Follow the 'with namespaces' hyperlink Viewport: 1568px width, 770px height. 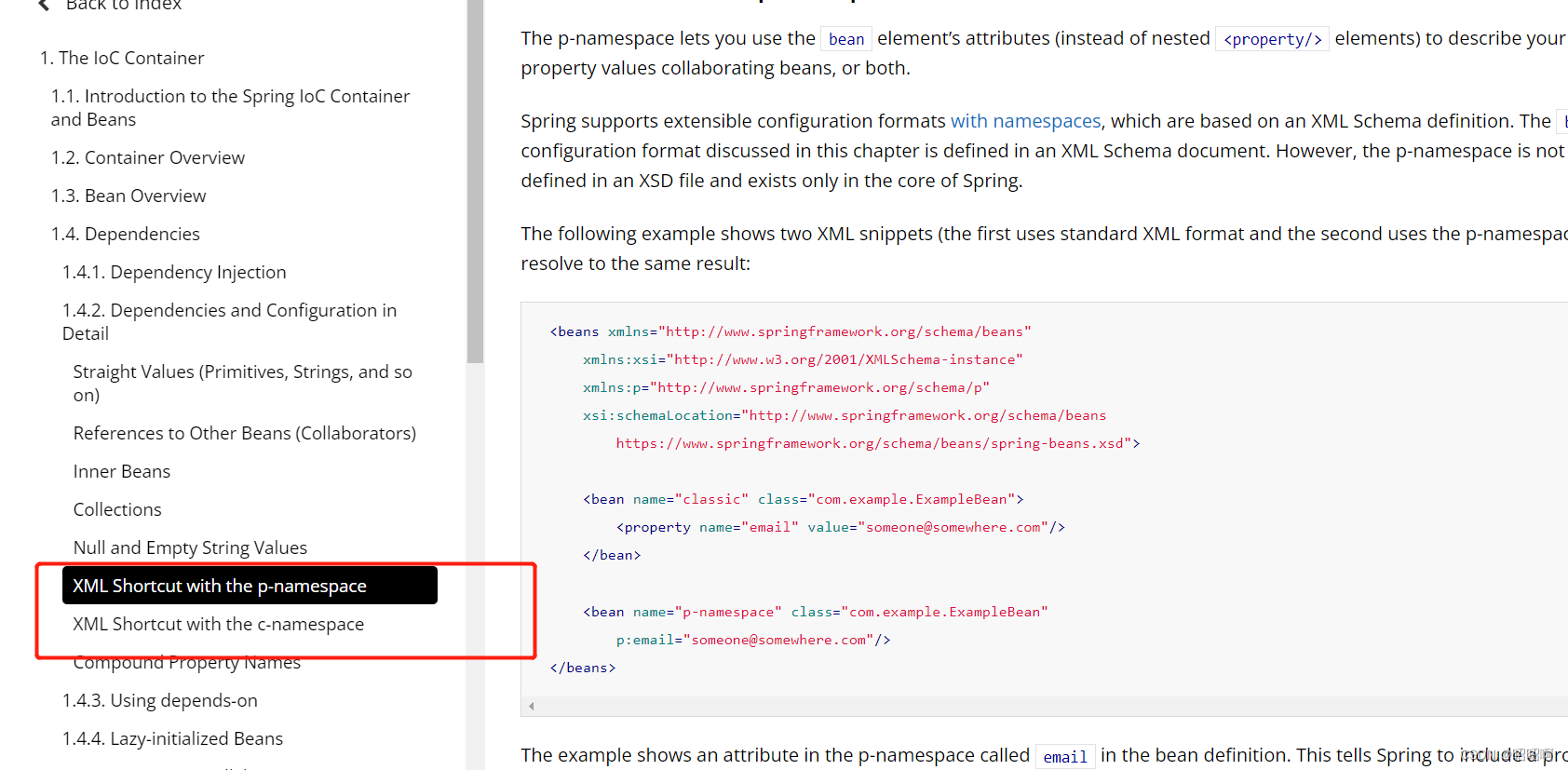[x=1025, y=121]
